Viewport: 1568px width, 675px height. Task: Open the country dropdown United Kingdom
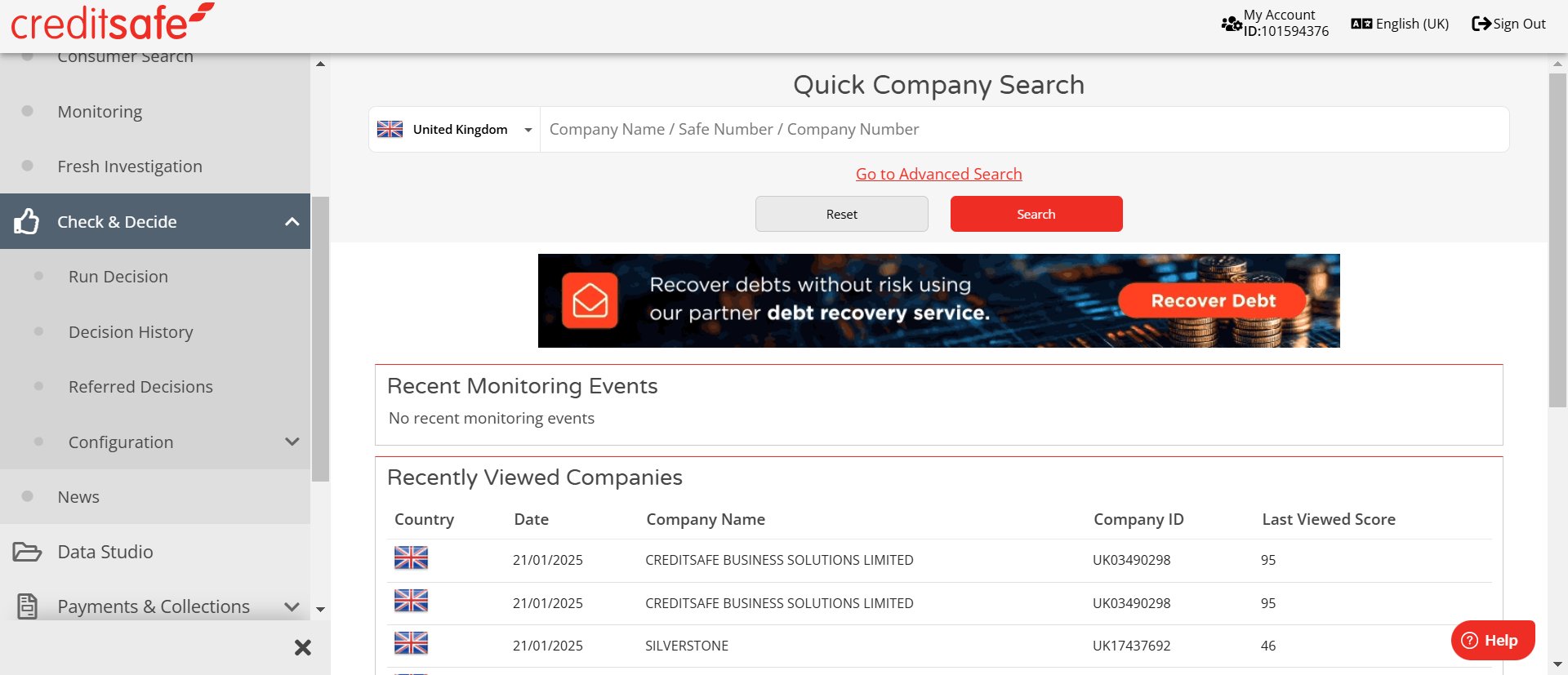click(x=454, y=129)
